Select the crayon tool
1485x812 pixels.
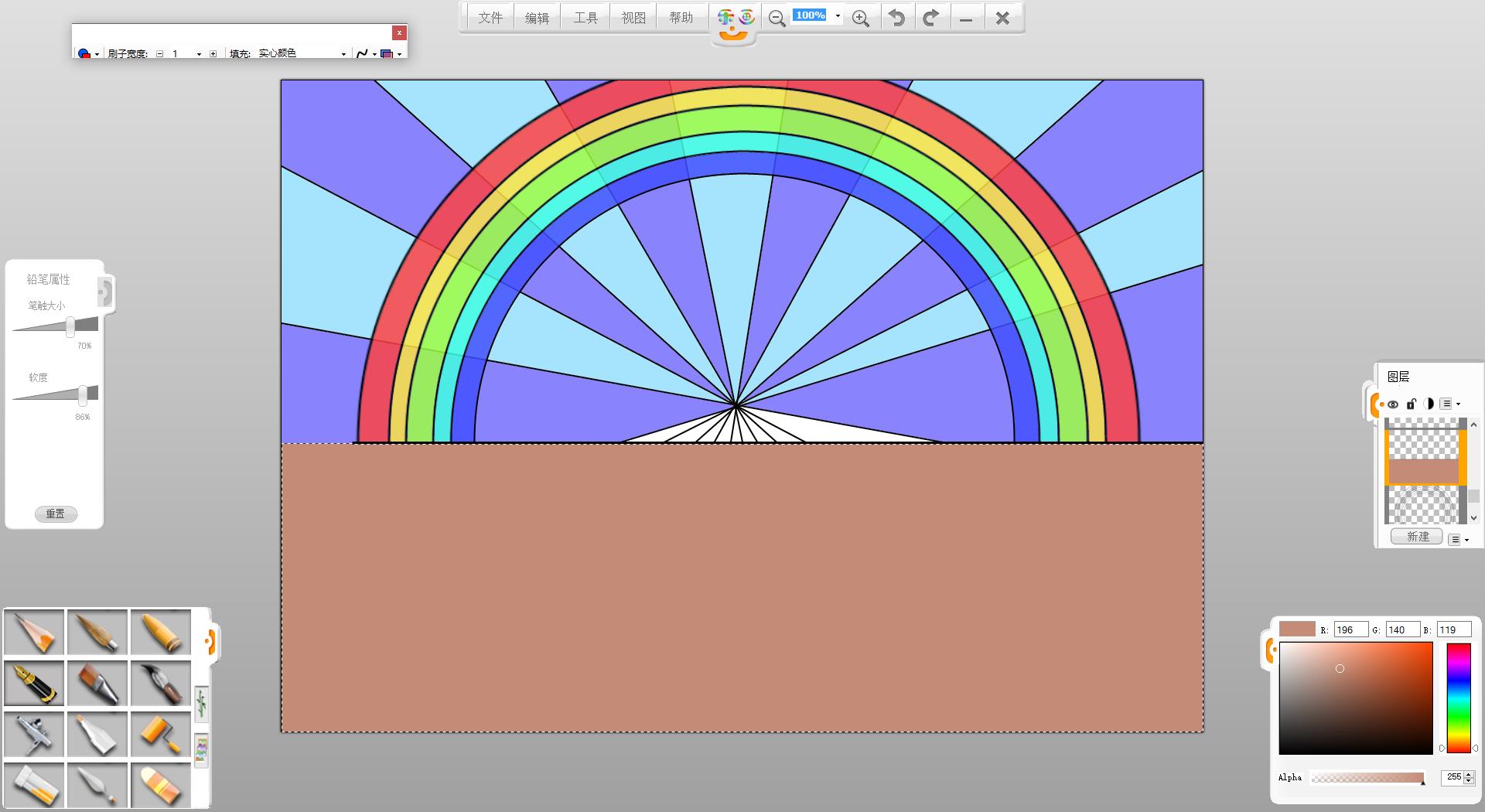(161, 632)
